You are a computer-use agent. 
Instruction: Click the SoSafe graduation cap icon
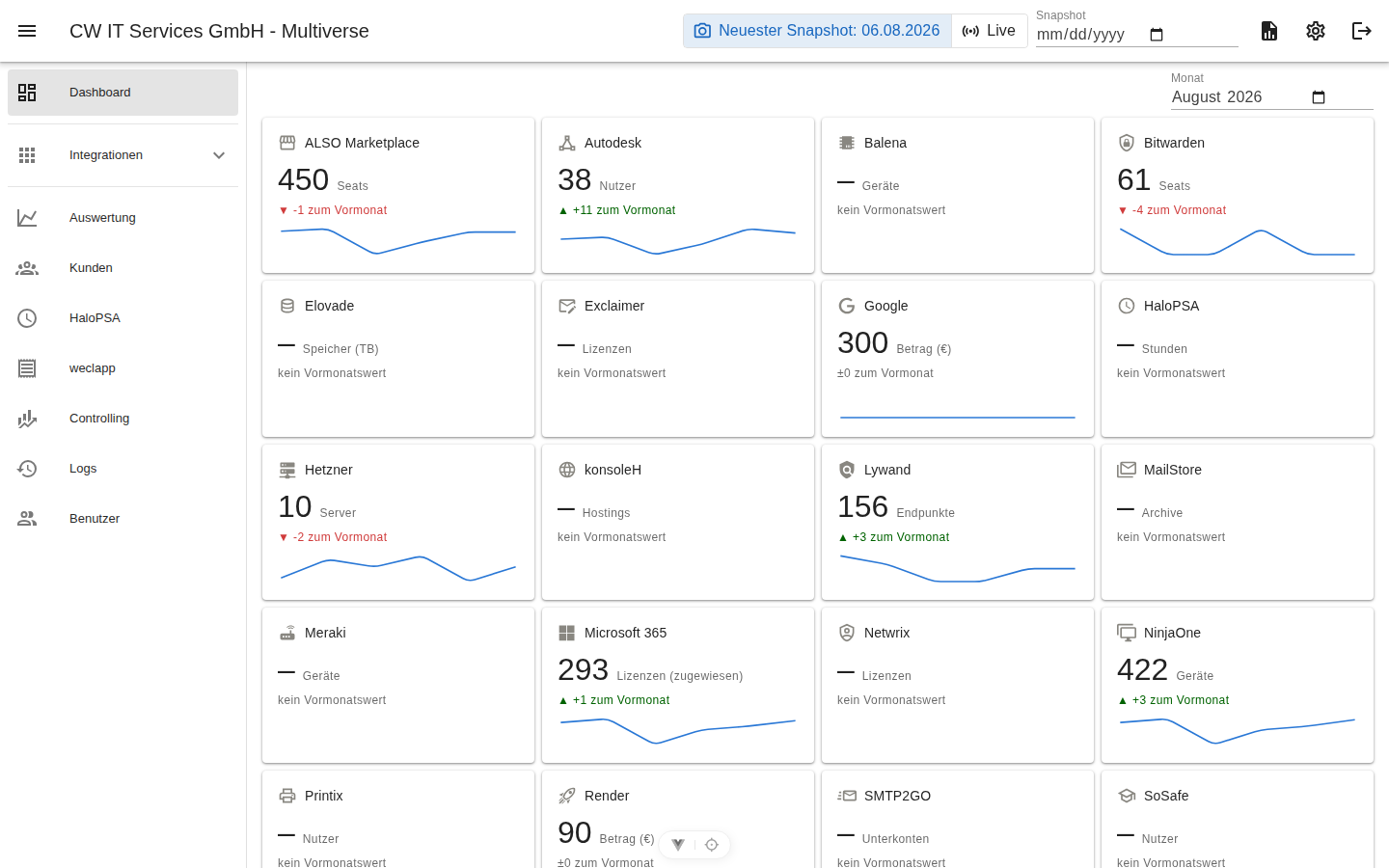click(x=1127, y=796)
